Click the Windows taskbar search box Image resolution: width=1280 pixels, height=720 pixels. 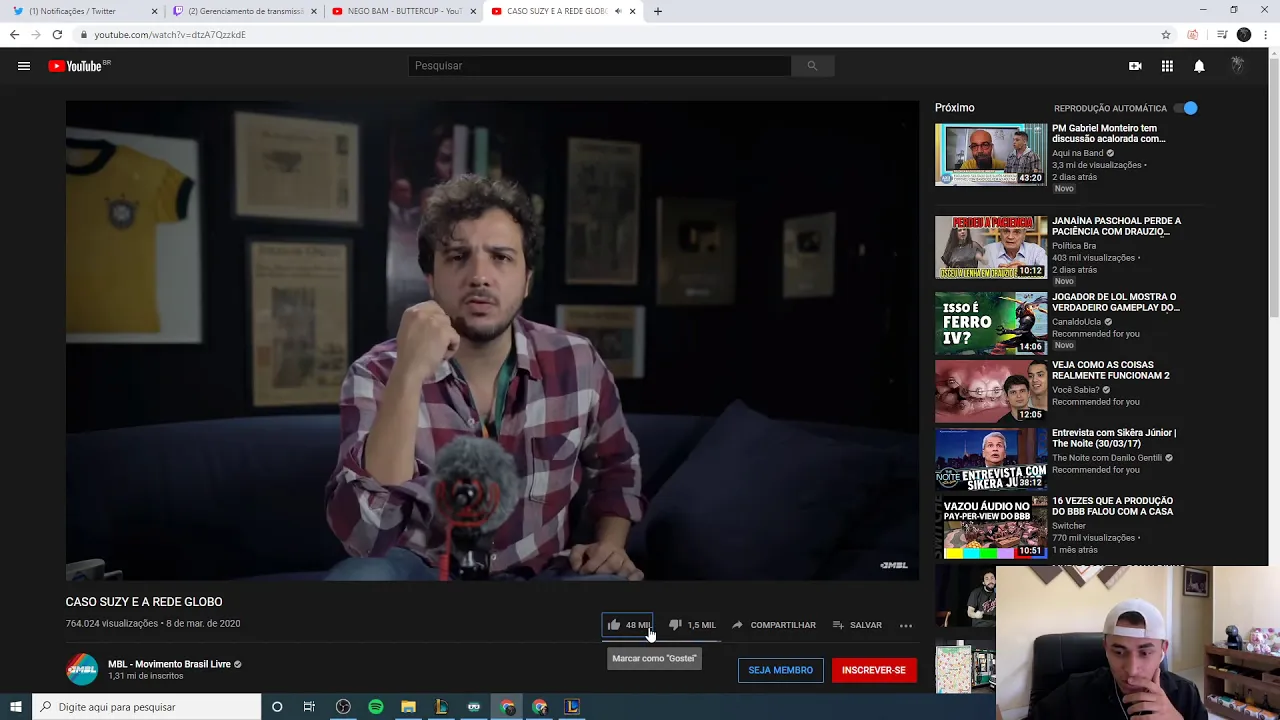[x=146, y=707]
